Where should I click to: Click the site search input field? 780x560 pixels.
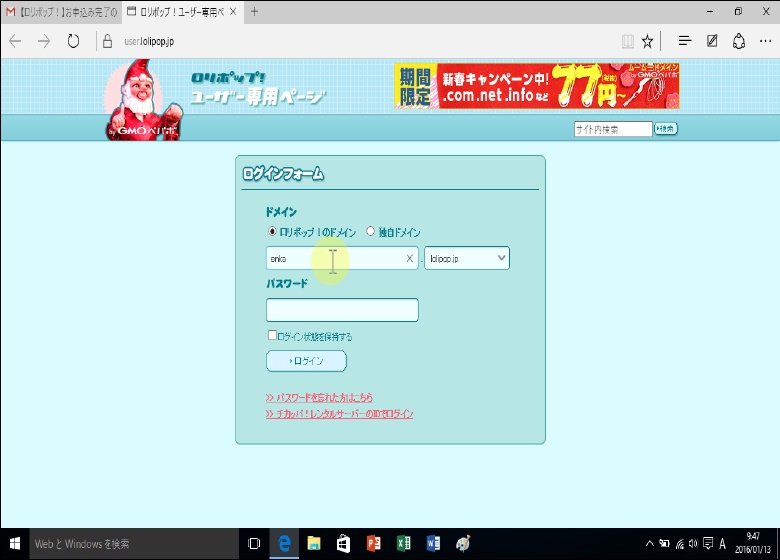tap(613, 129)
